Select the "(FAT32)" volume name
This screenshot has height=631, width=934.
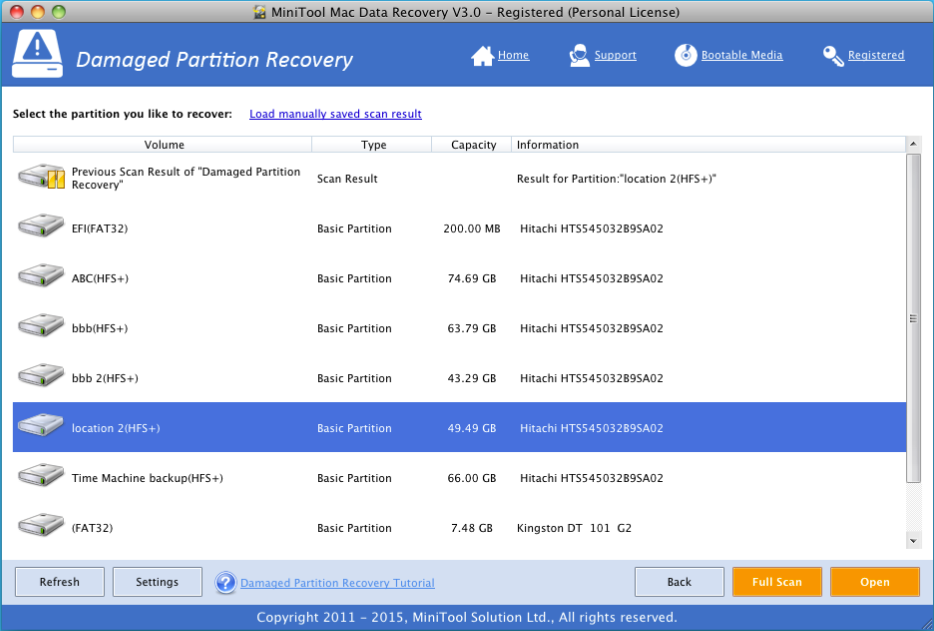coord(92,528)
